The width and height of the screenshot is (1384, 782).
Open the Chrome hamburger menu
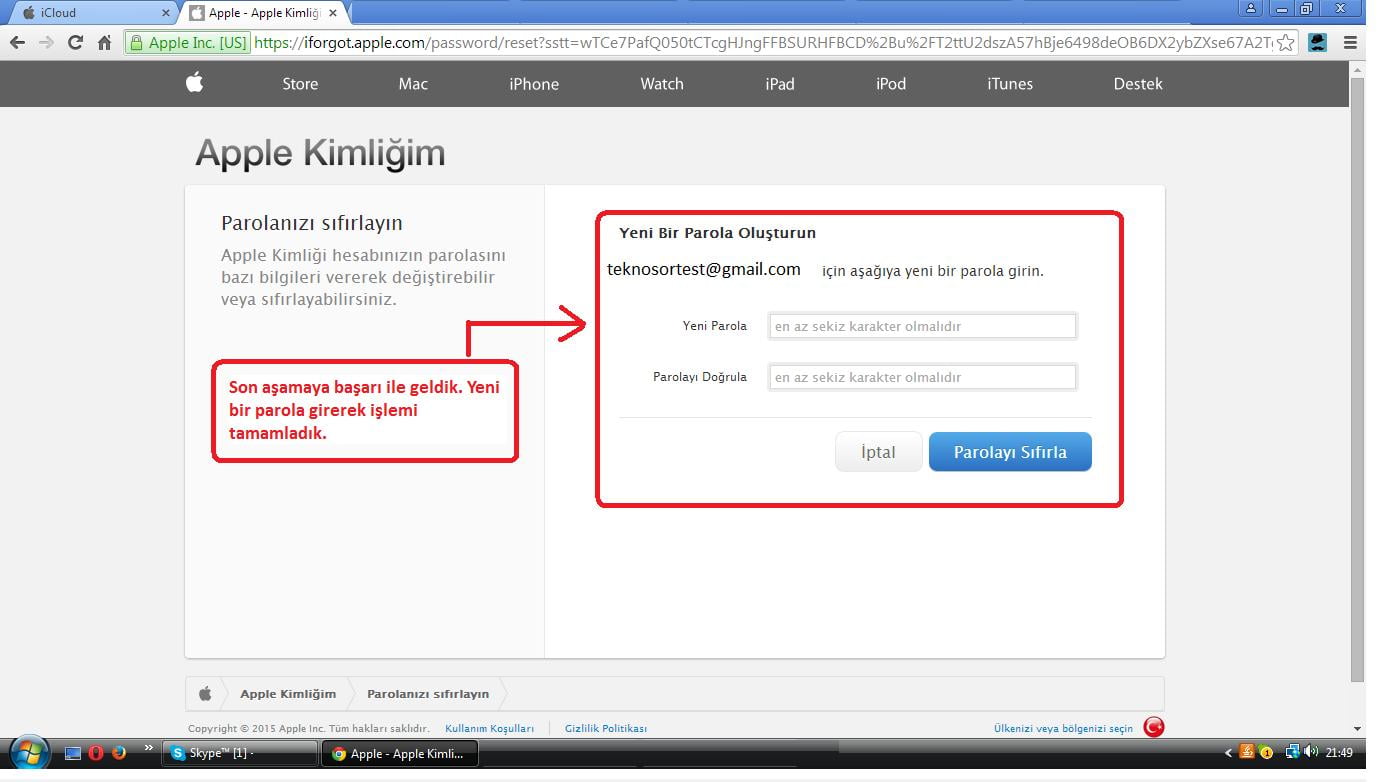pos(1350,43)
